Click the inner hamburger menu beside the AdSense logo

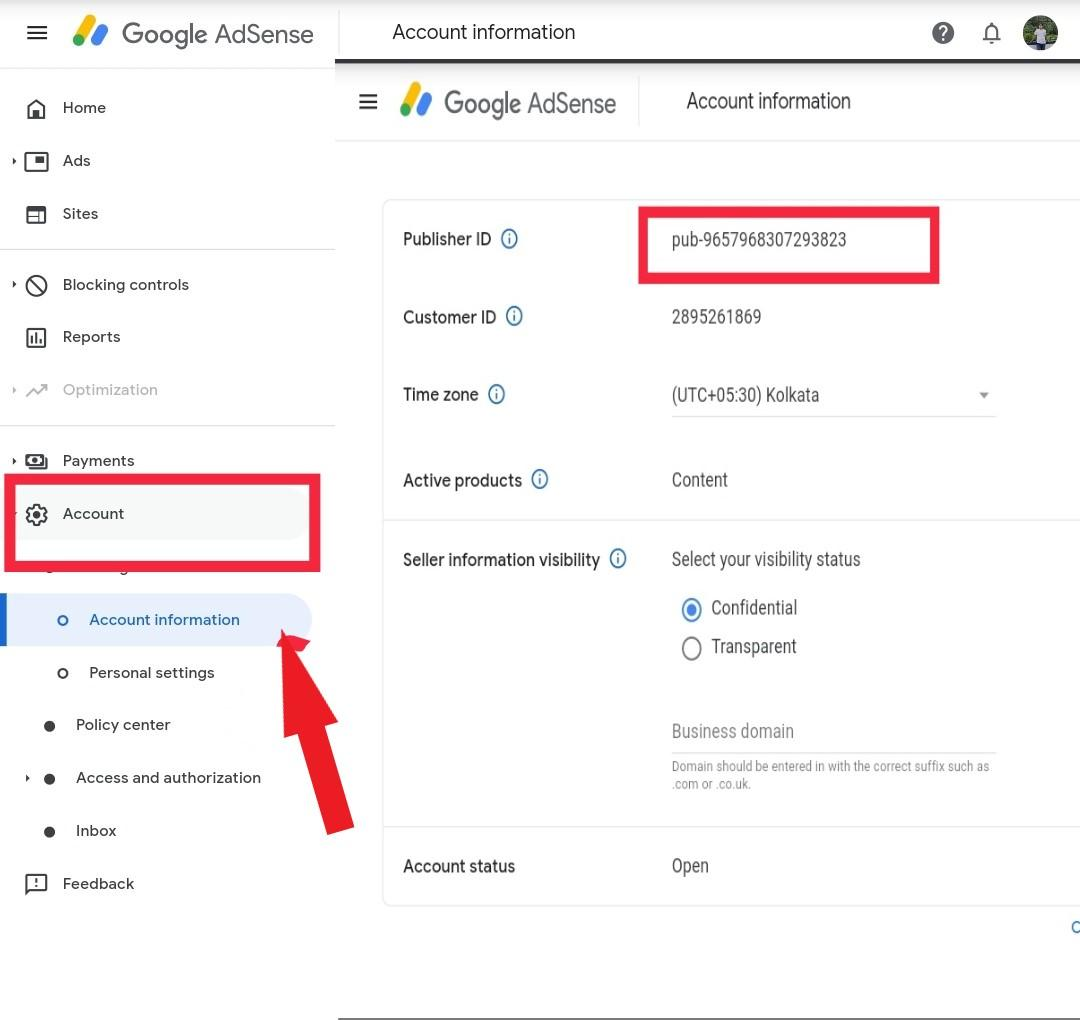(368, 102)
